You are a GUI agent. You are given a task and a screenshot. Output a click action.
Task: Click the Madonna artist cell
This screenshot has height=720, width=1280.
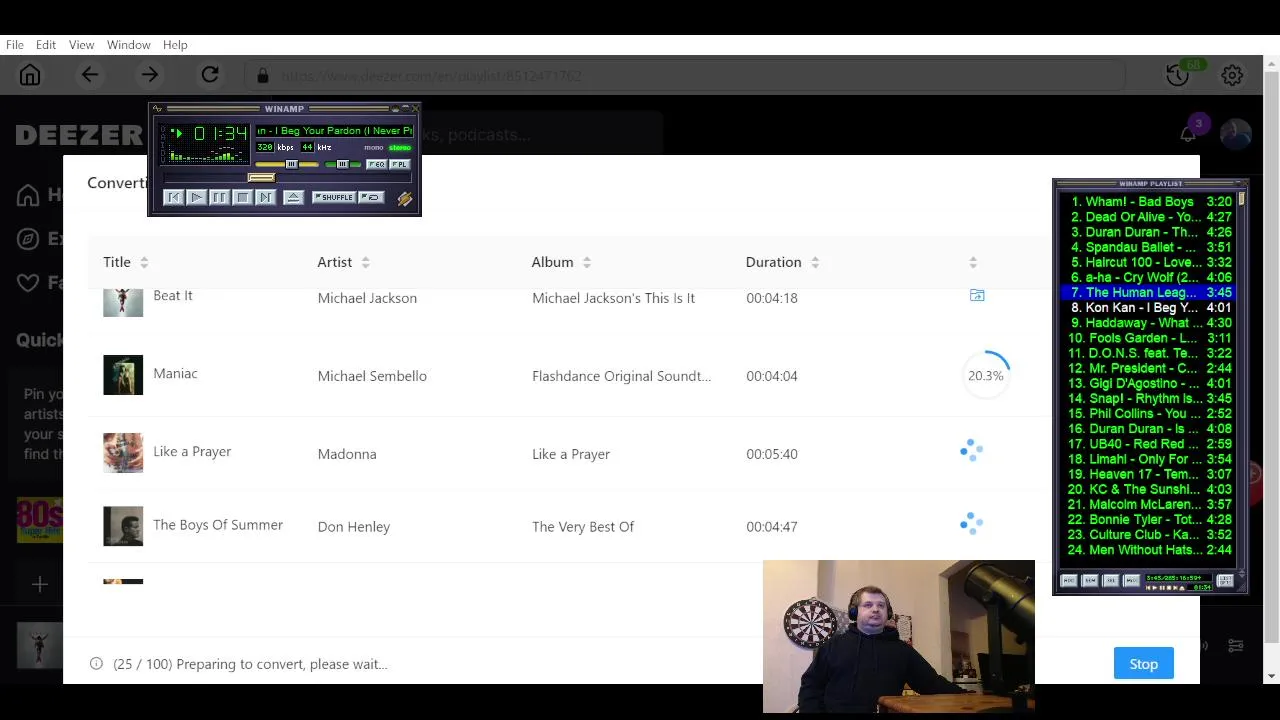(x=347, y=454)
